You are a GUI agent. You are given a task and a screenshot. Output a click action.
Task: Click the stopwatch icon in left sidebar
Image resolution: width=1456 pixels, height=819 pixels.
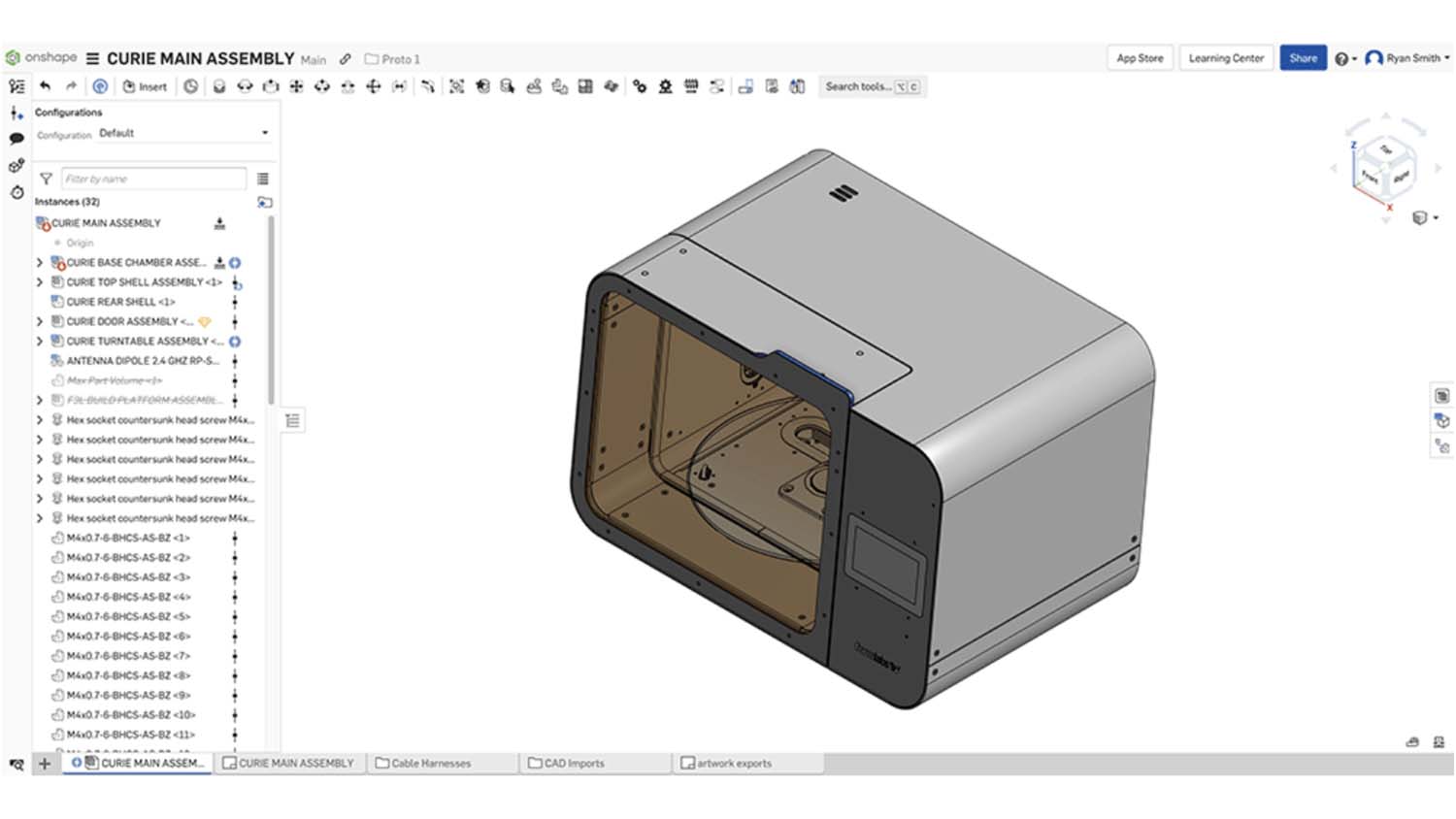click(17, 192)
